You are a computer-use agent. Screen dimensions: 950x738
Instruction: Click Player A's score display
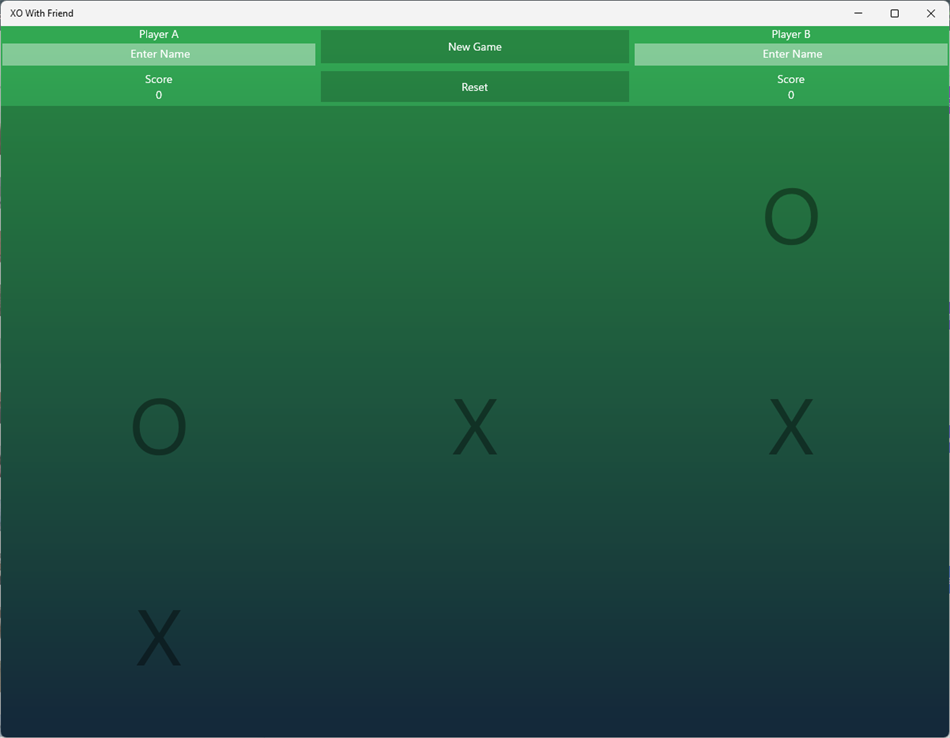(158, 87)
